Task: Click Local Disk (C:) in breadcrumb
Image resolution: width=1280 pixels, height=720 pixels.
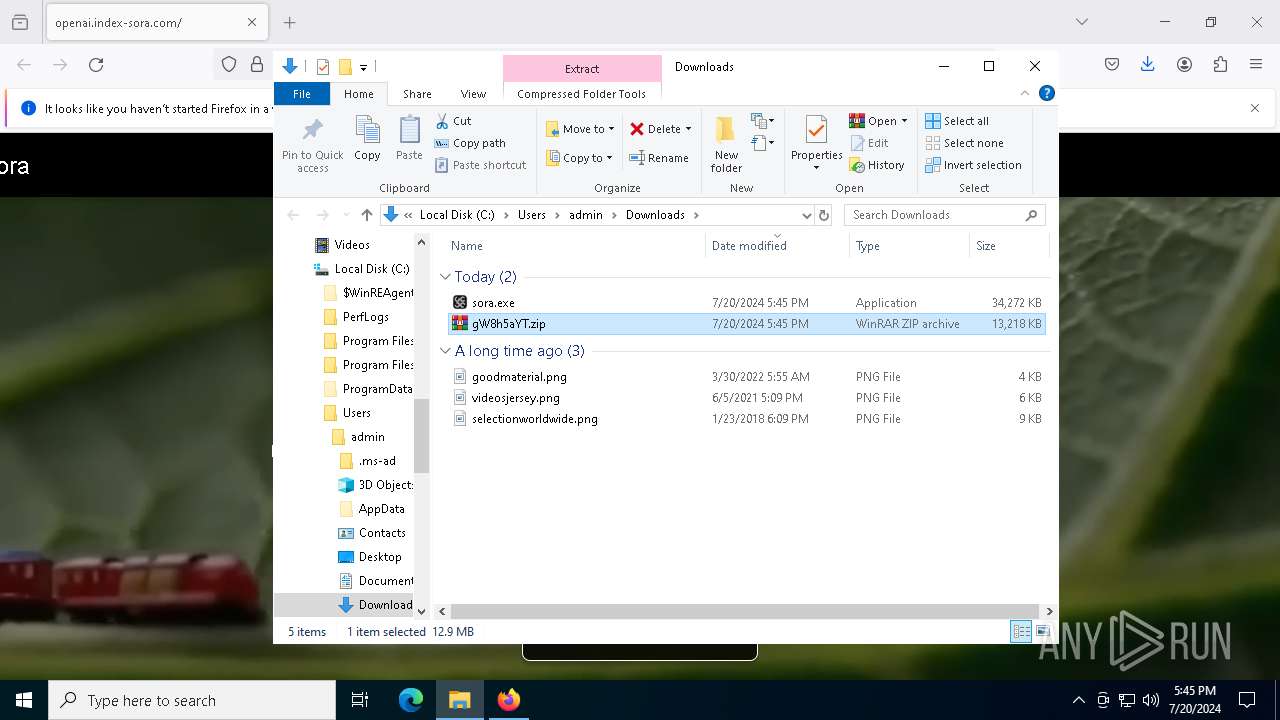Action: (457, 215)
